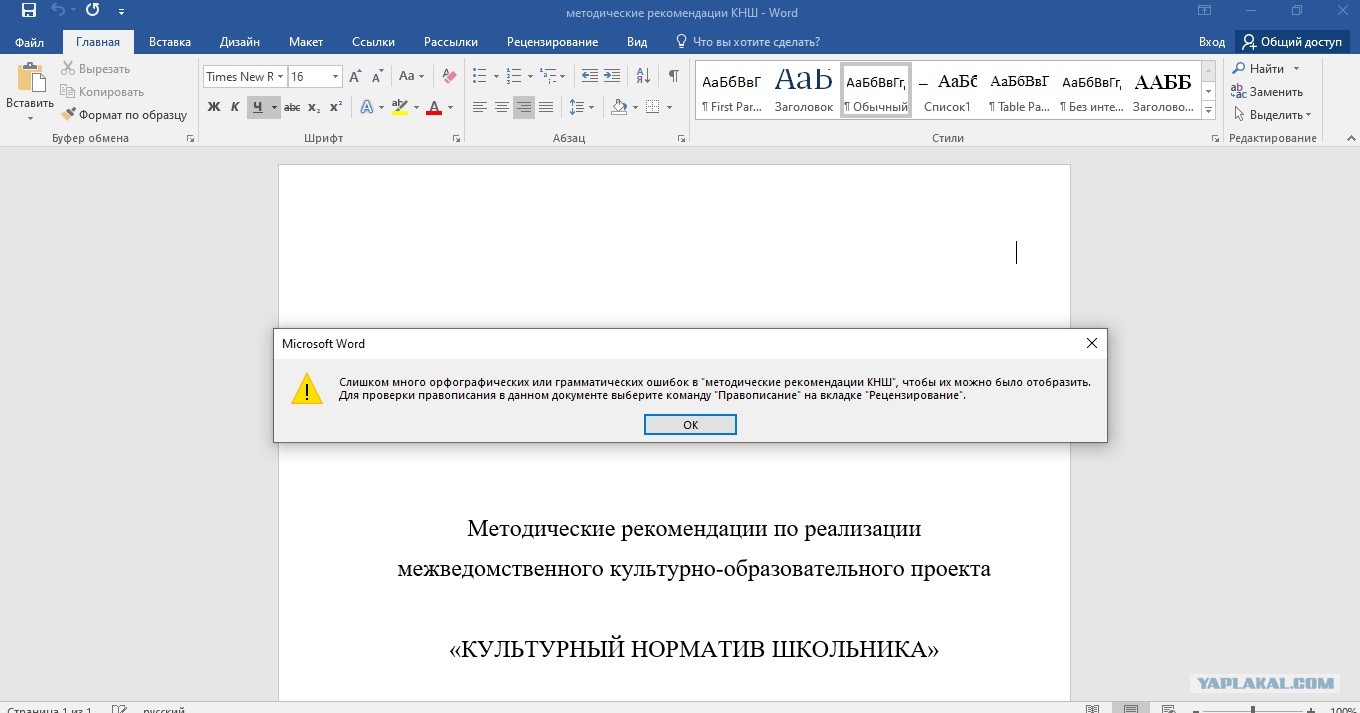Select the Заголовок style thumbnail
The width and height of the screenshot is (1360, 713).
click(803, 90)
